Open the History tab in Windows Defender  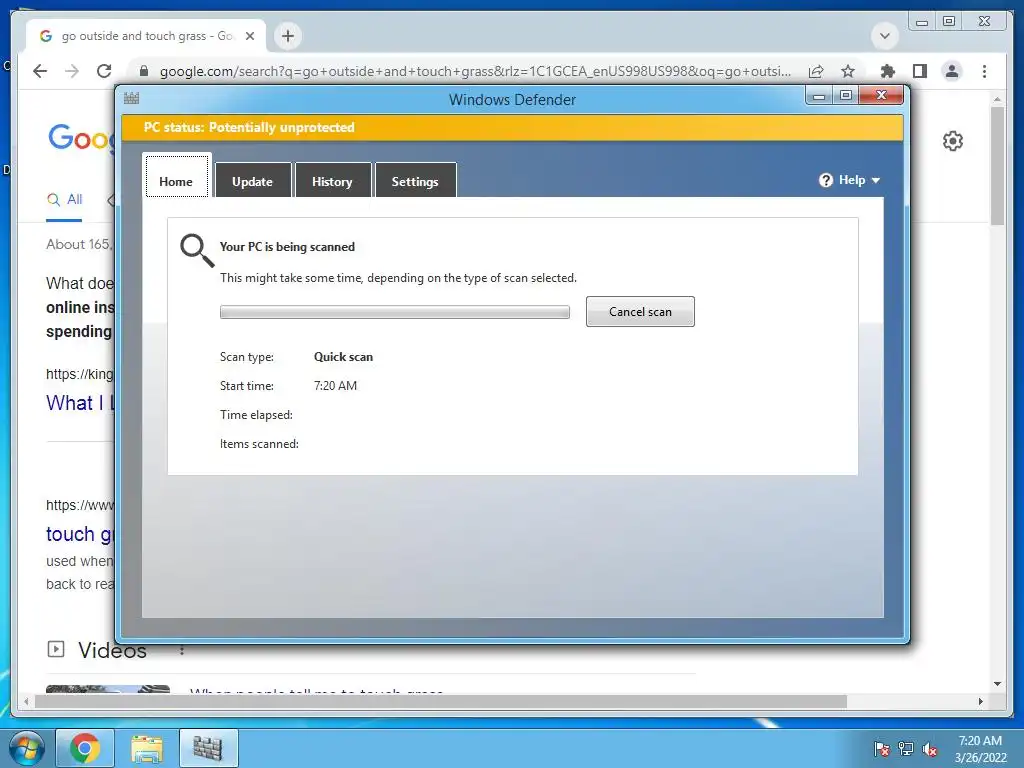tap(332, 180)
